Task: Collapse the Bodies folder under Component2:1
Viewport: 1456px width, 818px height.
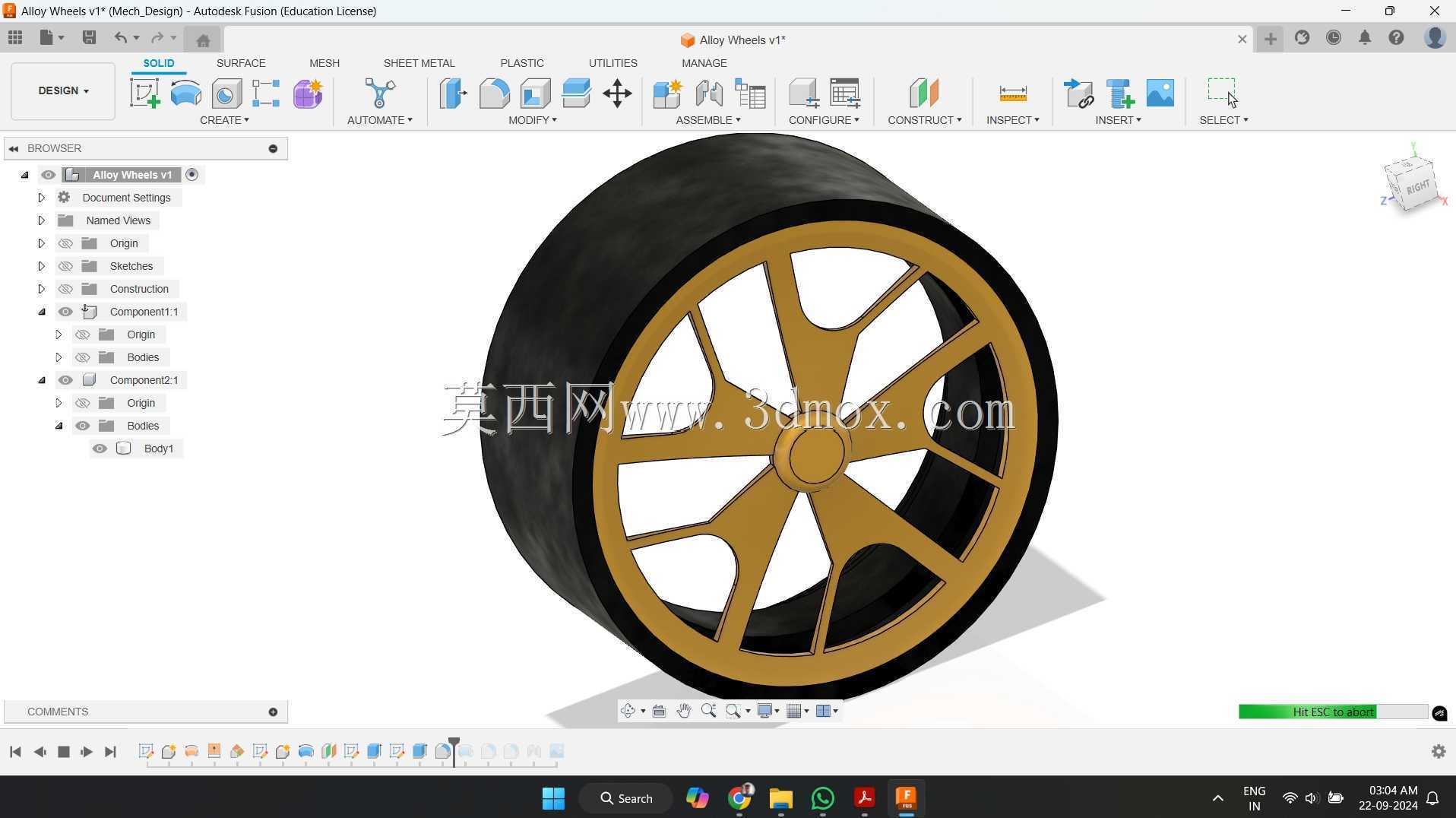Action: (59, 426)
